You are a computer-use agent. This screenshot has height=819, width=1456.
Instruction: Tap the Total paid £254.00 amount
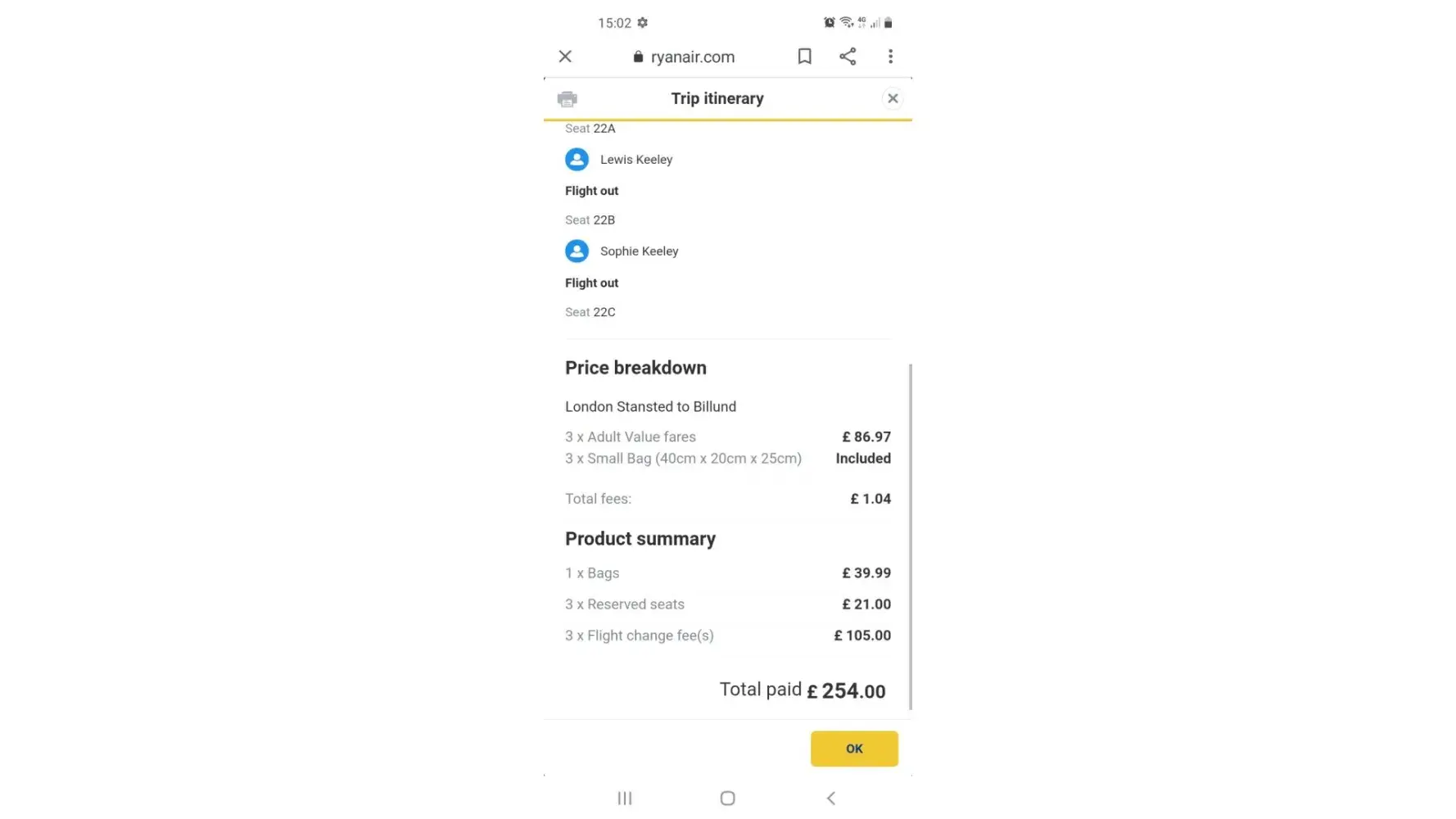click(x=846, y=691)
